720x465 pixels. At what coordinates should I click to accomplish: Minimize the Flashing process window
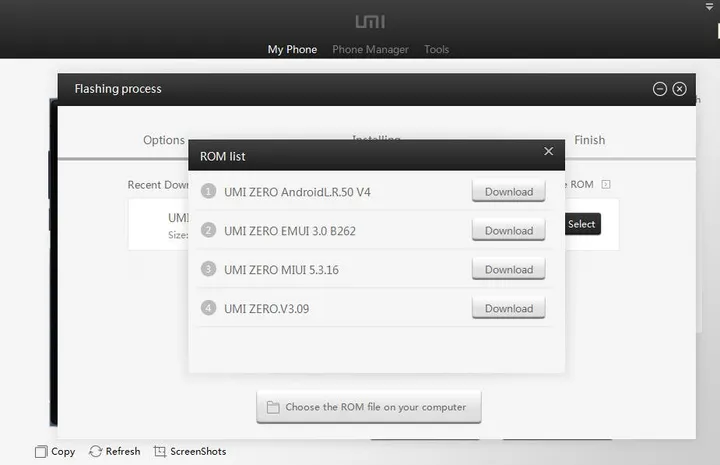[660, 89]
